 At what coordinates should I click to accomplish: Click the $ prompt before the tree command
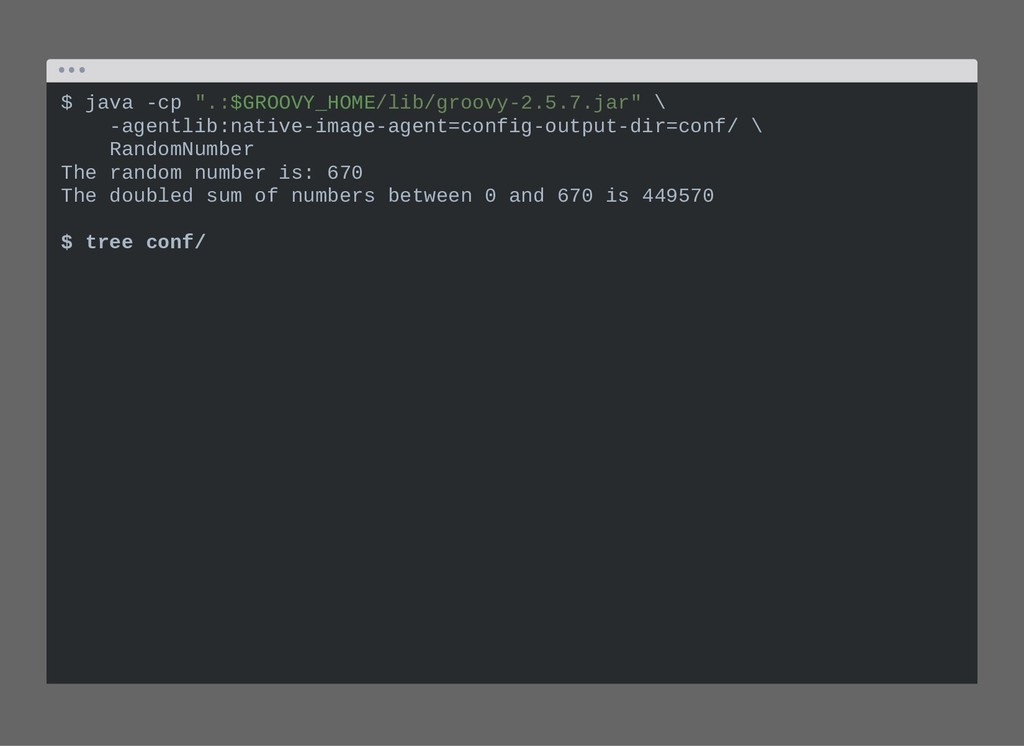pyautogui.click(x=67, y=242)
